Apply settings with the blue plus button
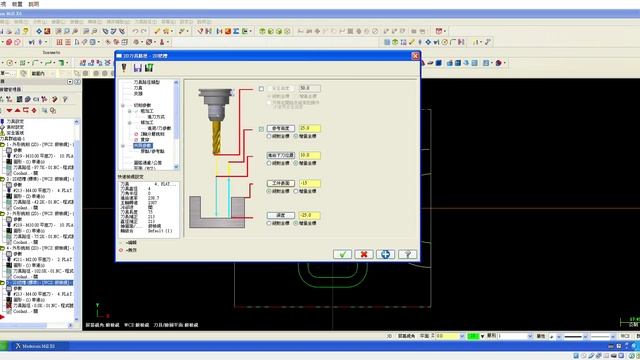Screen dimensions: 640x360 (x=385, y=254)
